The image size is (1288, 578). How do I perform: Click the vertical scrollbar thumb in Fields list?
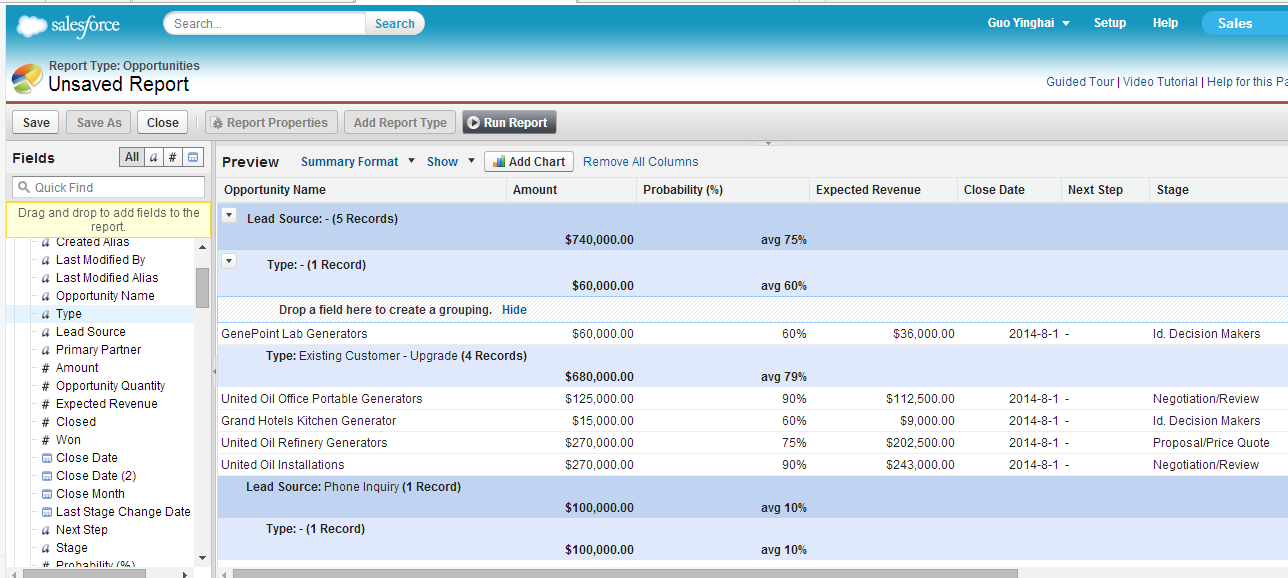coord(203,288)
